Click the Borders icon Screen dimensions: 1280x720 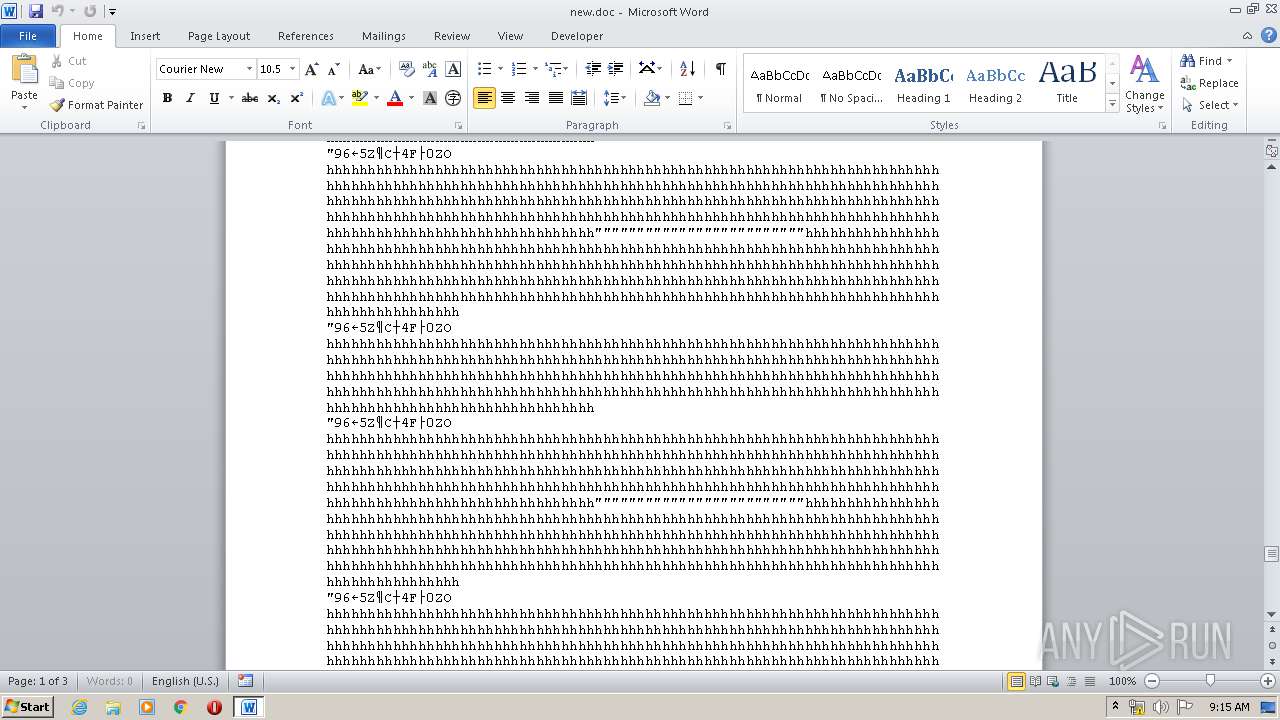coord(685,98)
